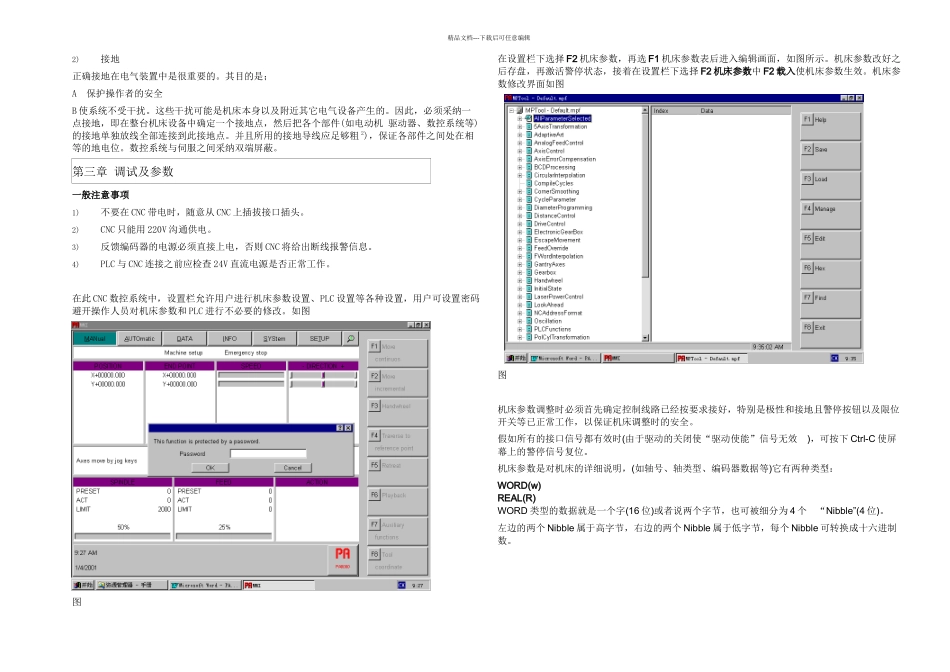Click the F1 Help button in MPTool
The width and height of the screenshot is (950, 672).
coord(830,125)
